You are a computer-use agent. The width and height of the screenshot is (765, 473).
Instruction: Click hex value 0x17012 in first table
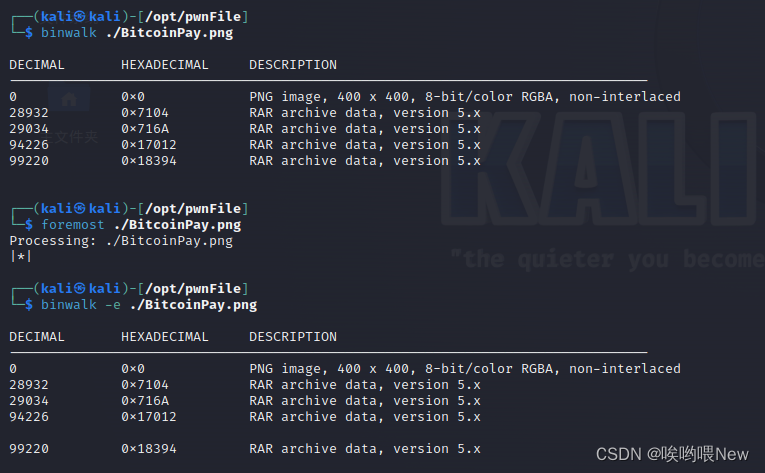coord(149,145)
